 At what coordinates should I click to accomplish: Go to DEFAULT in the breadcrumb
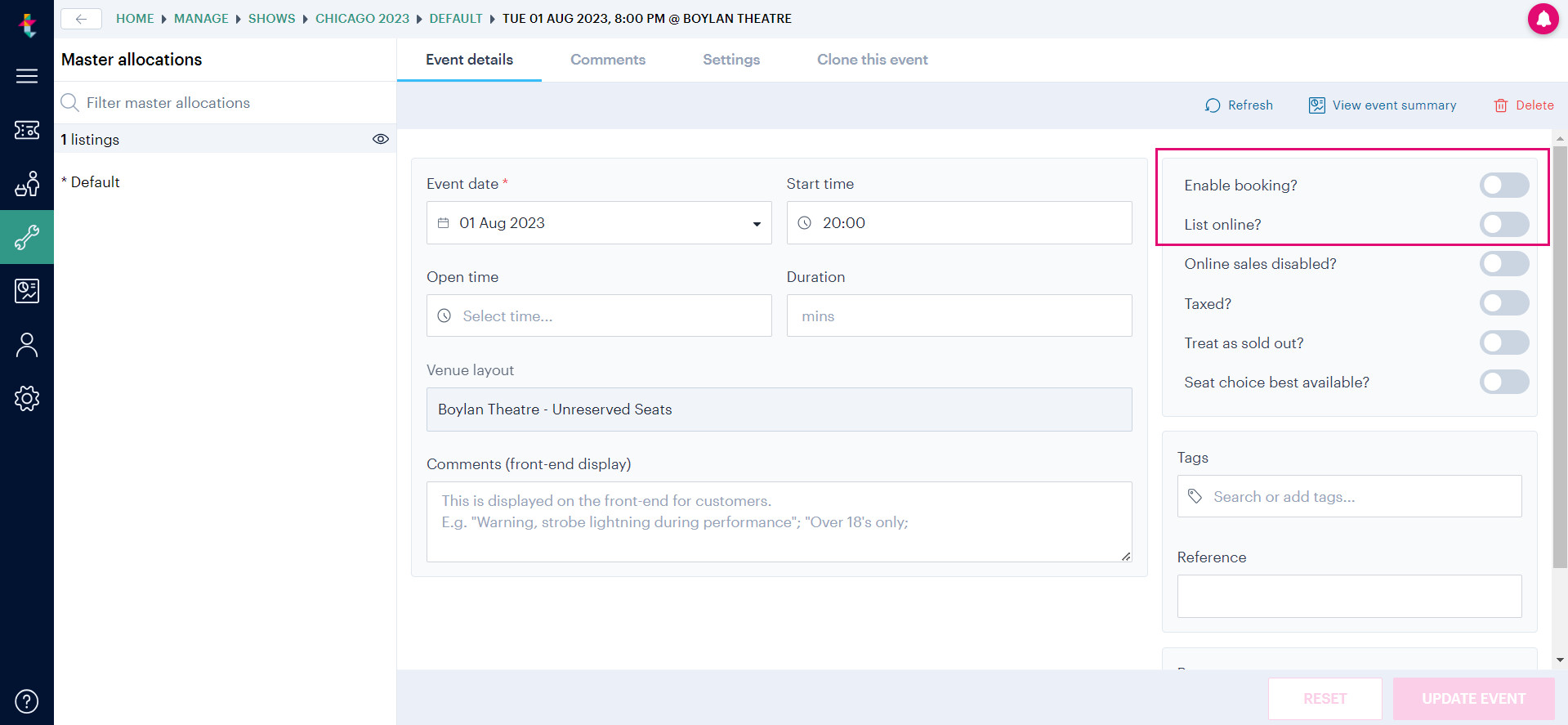[456, 19]
